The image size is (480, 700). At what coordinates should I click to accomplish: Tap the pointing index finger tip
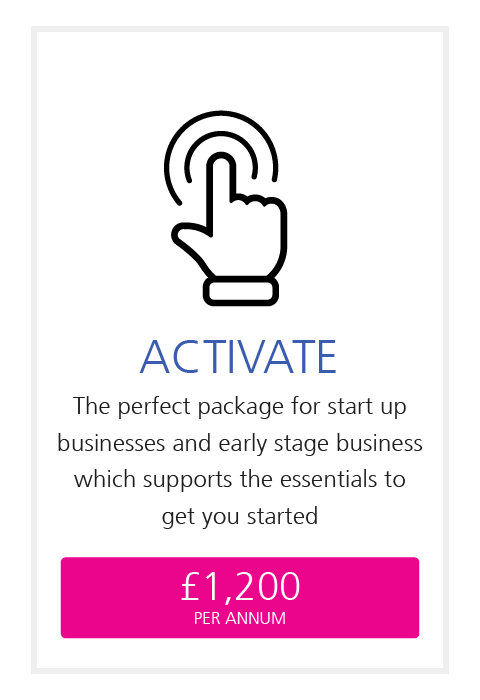221,162
